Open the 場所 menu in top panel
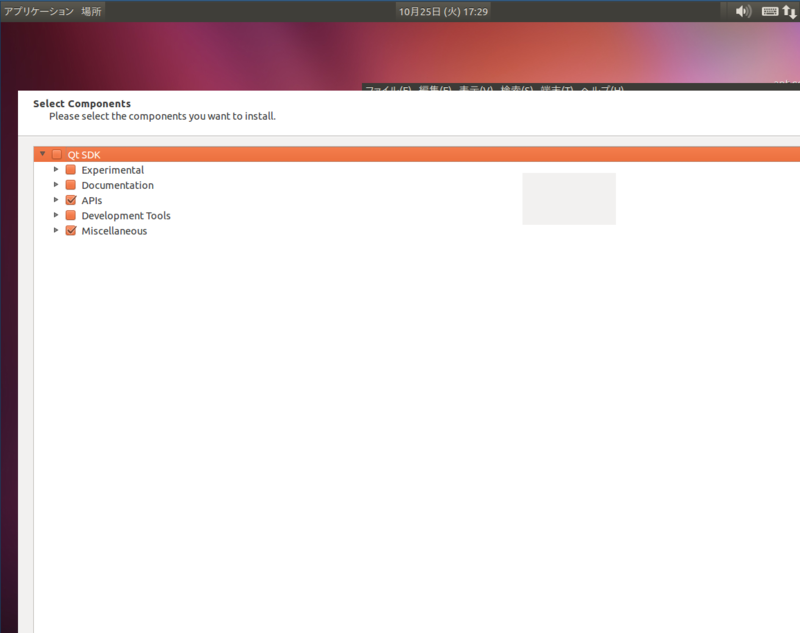 (91, 11)
